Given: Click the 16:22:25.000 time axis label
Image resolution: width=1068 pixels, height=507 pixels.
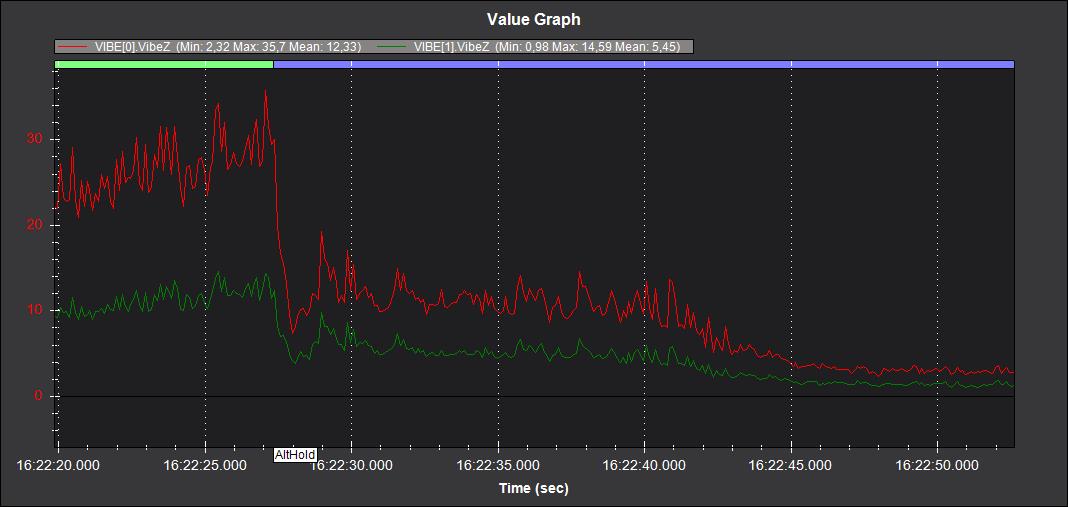Looking at the screenshot, I should tap(205, 465).
